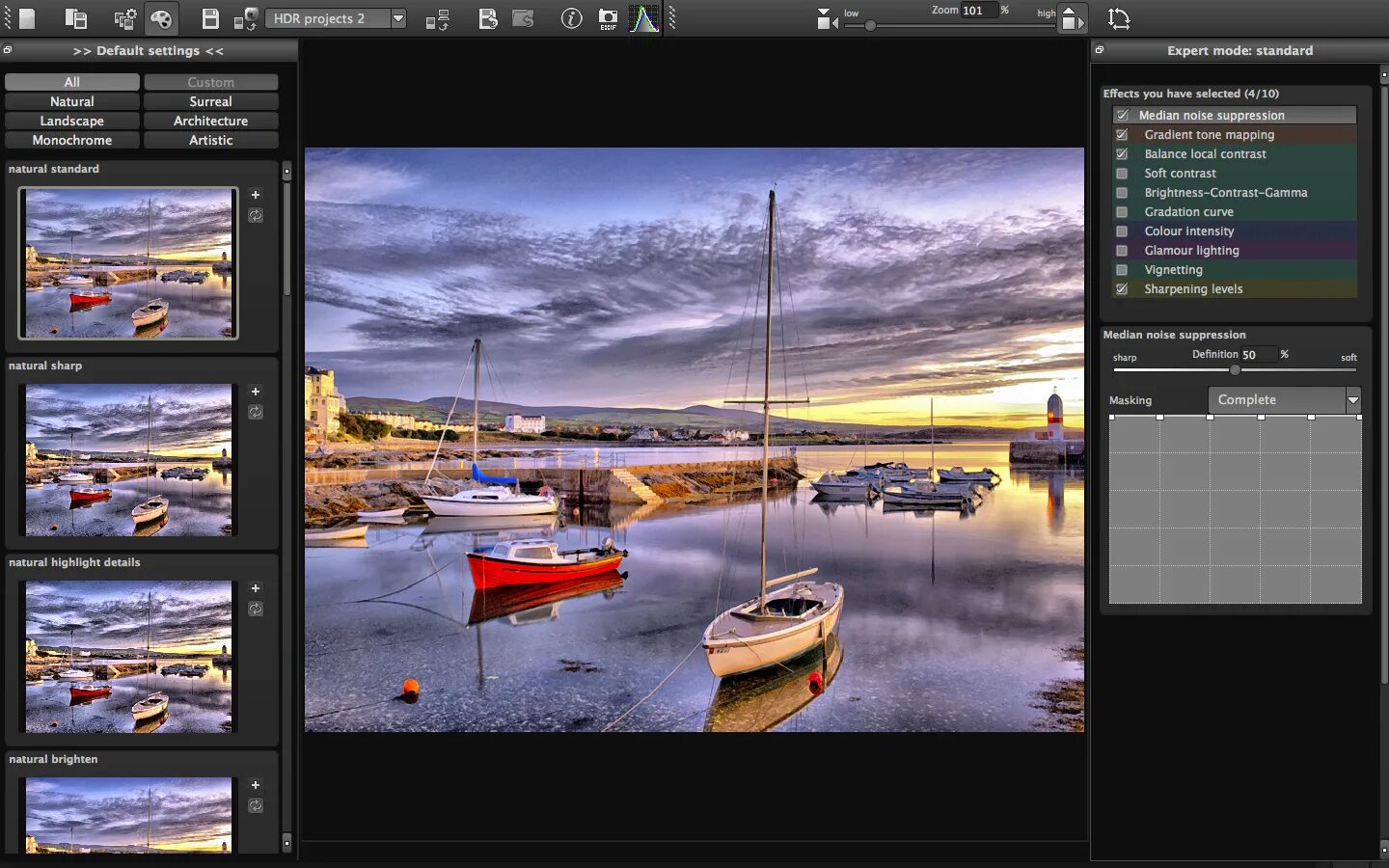
Task: Enable Vignetting effect checkbox
Action: (1122, 270)
